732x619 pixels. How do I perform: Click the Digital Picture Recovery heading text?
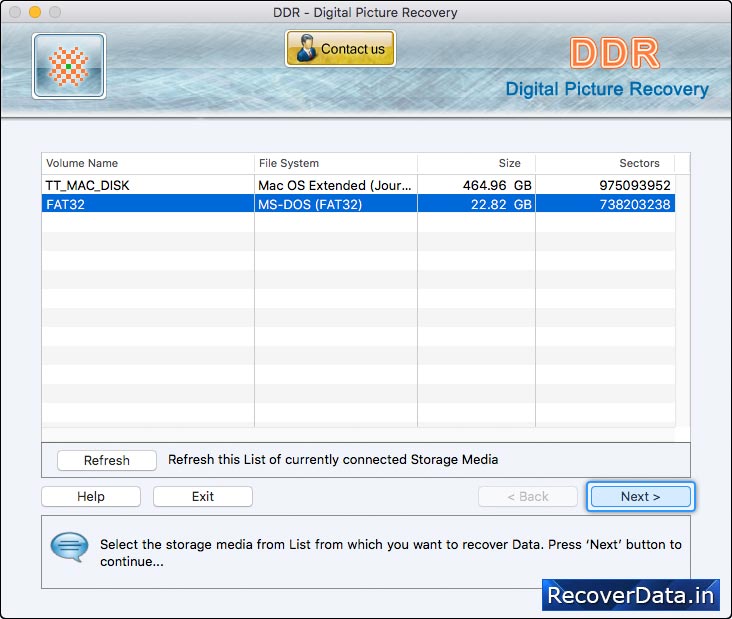[607, 89]
